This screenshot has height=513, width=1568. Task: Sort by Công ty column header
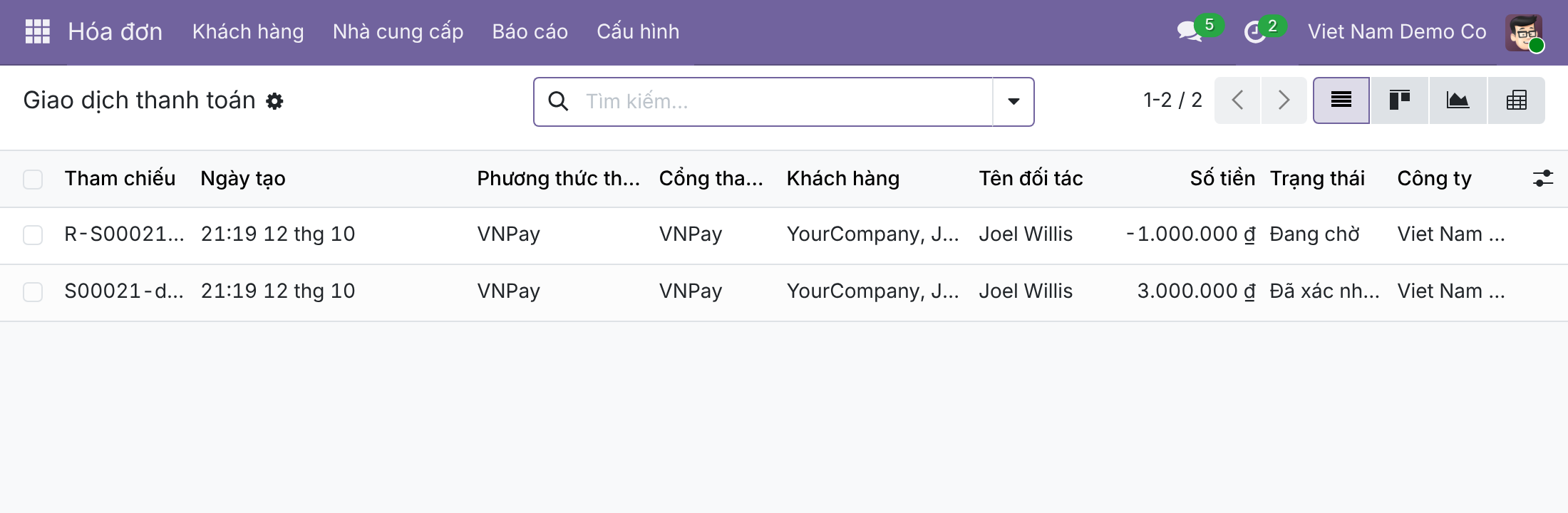pyautogui.click(x=1434, y=178)
